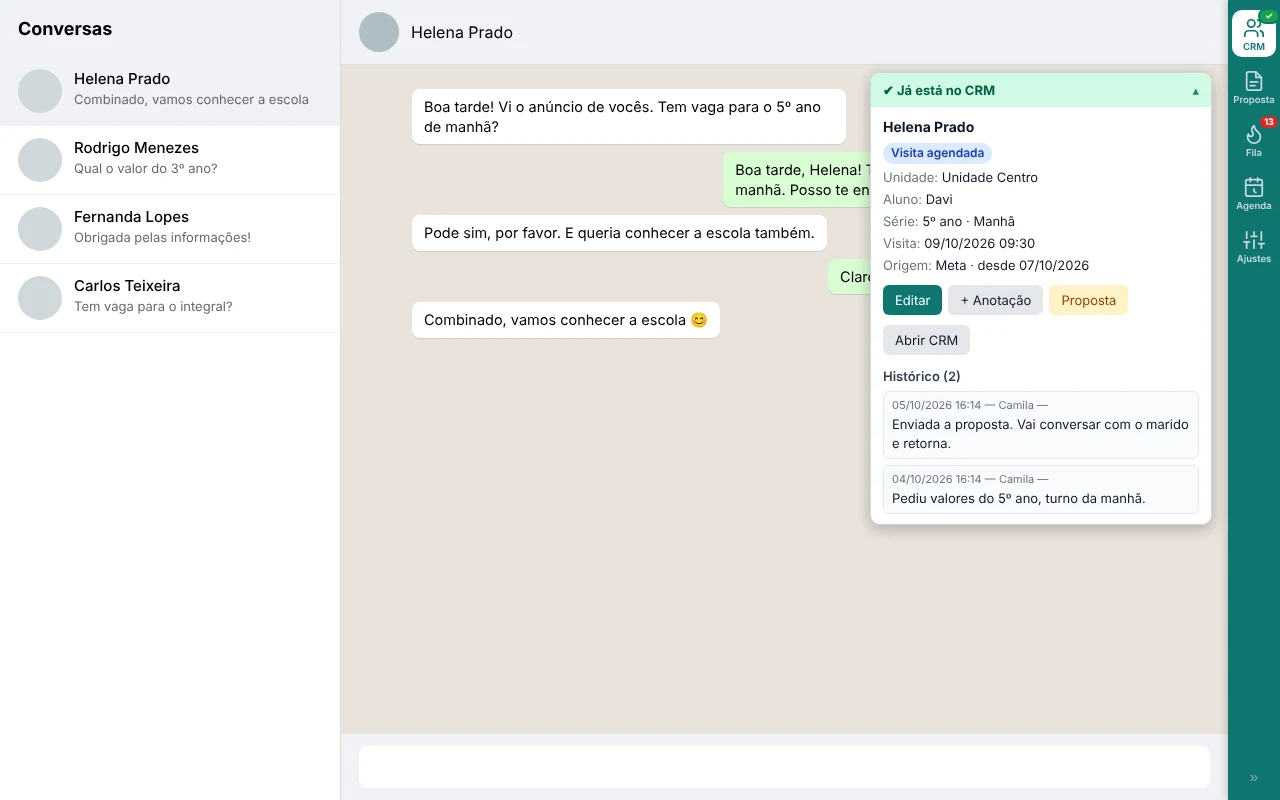Click Fernanda Lopes' avatar
The height and width of the screenshot is (800, 1280).
[40, 229]
